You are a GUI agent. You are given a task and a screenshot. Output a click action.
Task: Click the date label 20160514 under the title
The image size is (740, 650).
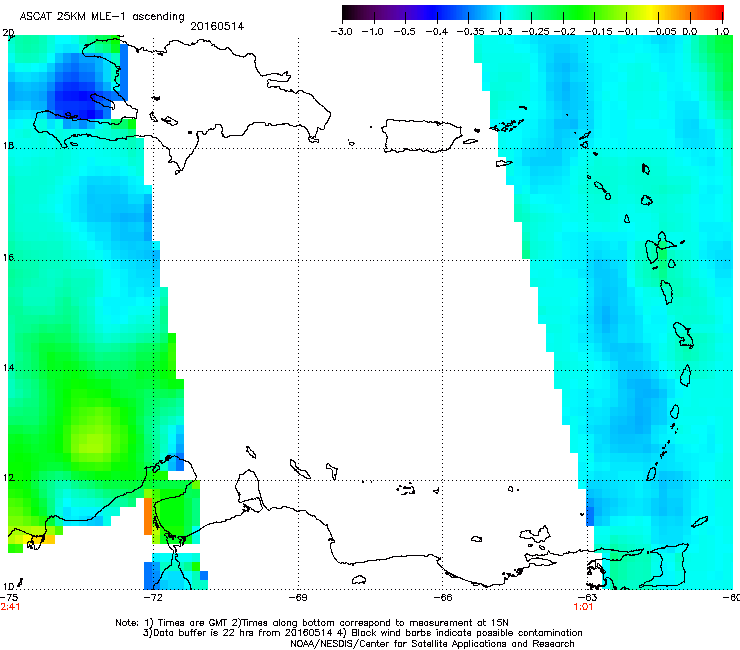point(217,26)
